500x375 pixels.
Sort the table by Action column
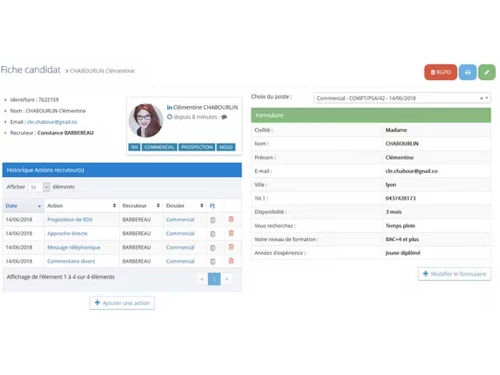(82, 206)
